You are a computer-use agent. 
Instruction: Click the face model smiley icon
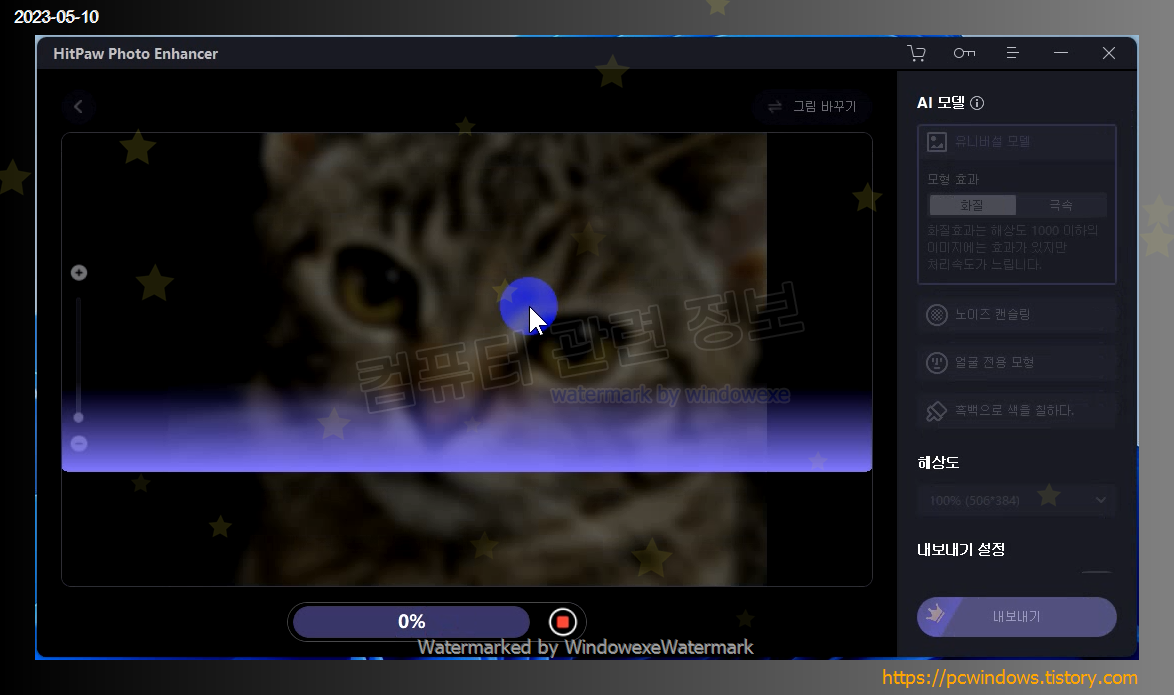[x=937, y=362]
